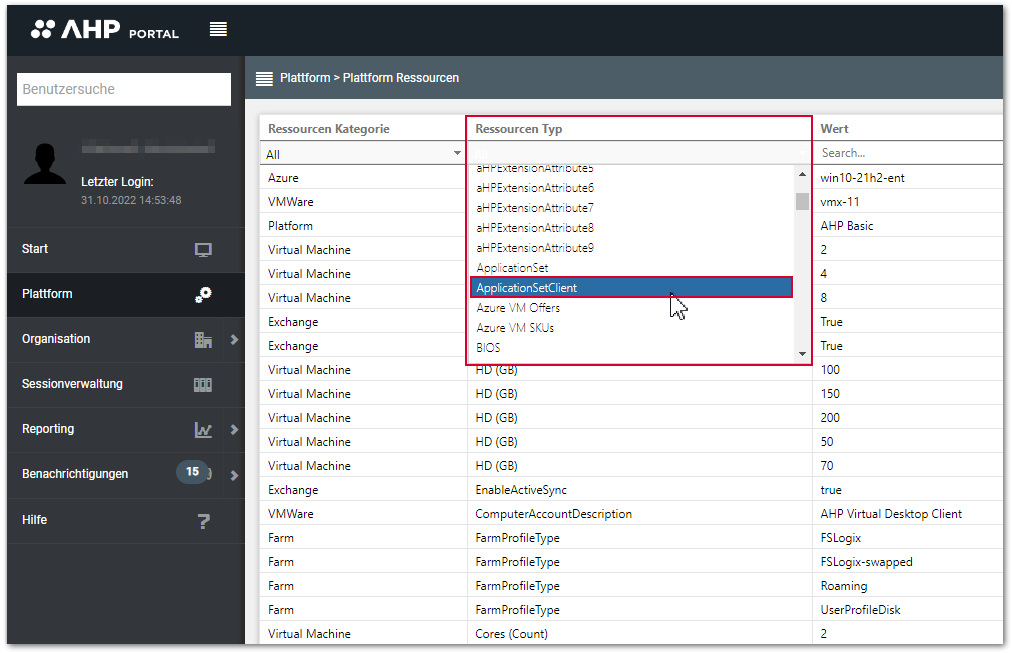Click the Benutzersuche search field
1012x653 pixels.
point(124,89)
